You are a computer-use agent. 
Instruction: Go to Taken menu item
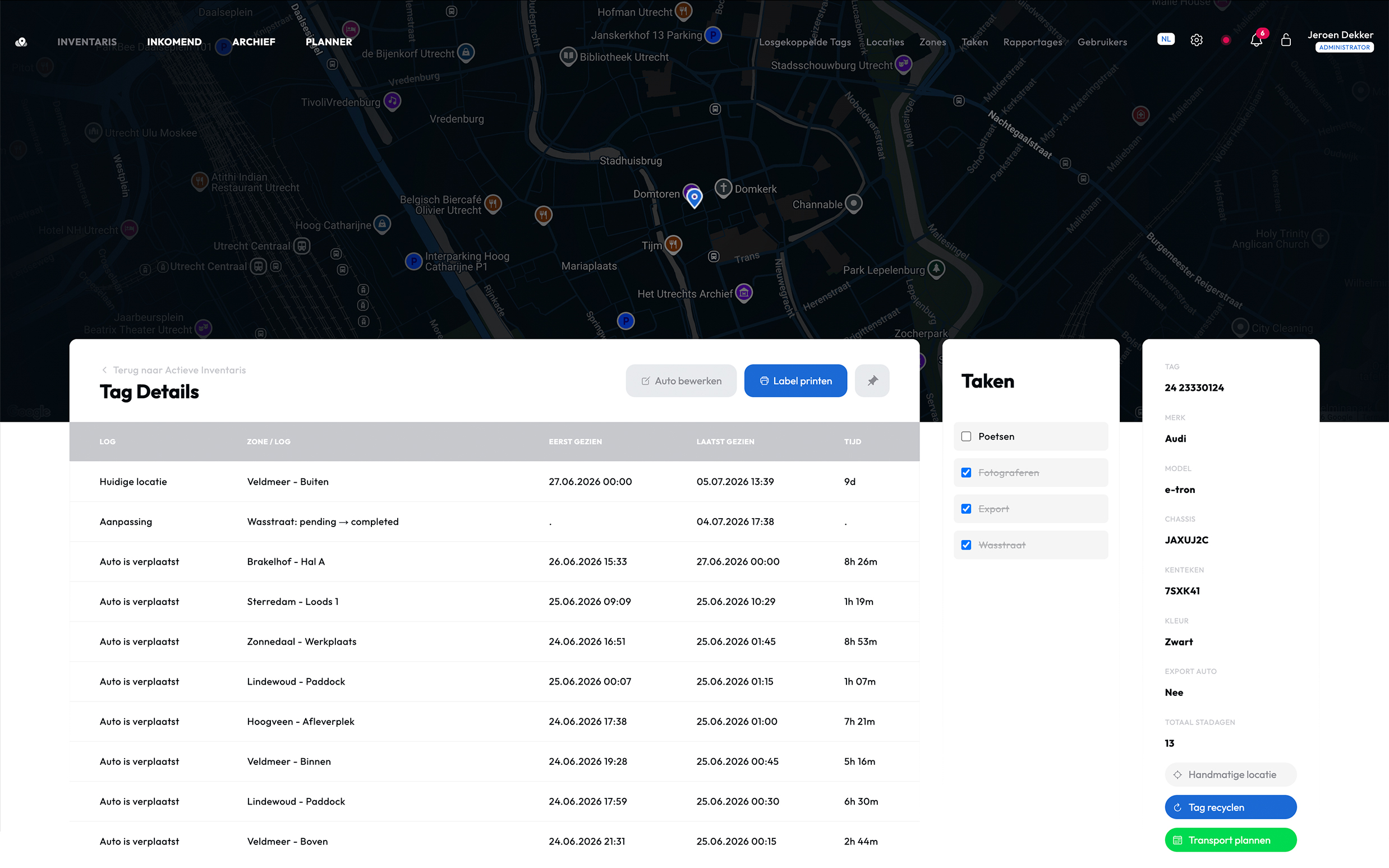[974, 42]
